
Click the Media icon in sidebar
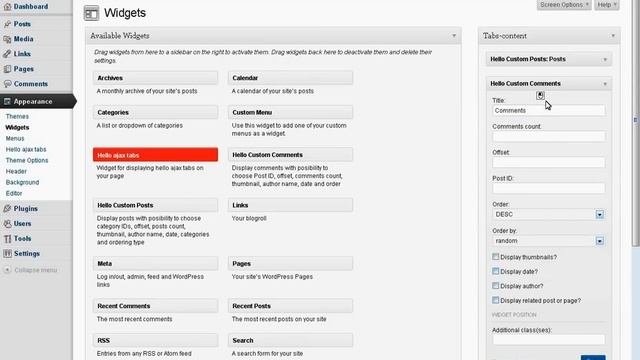point(7,39)
